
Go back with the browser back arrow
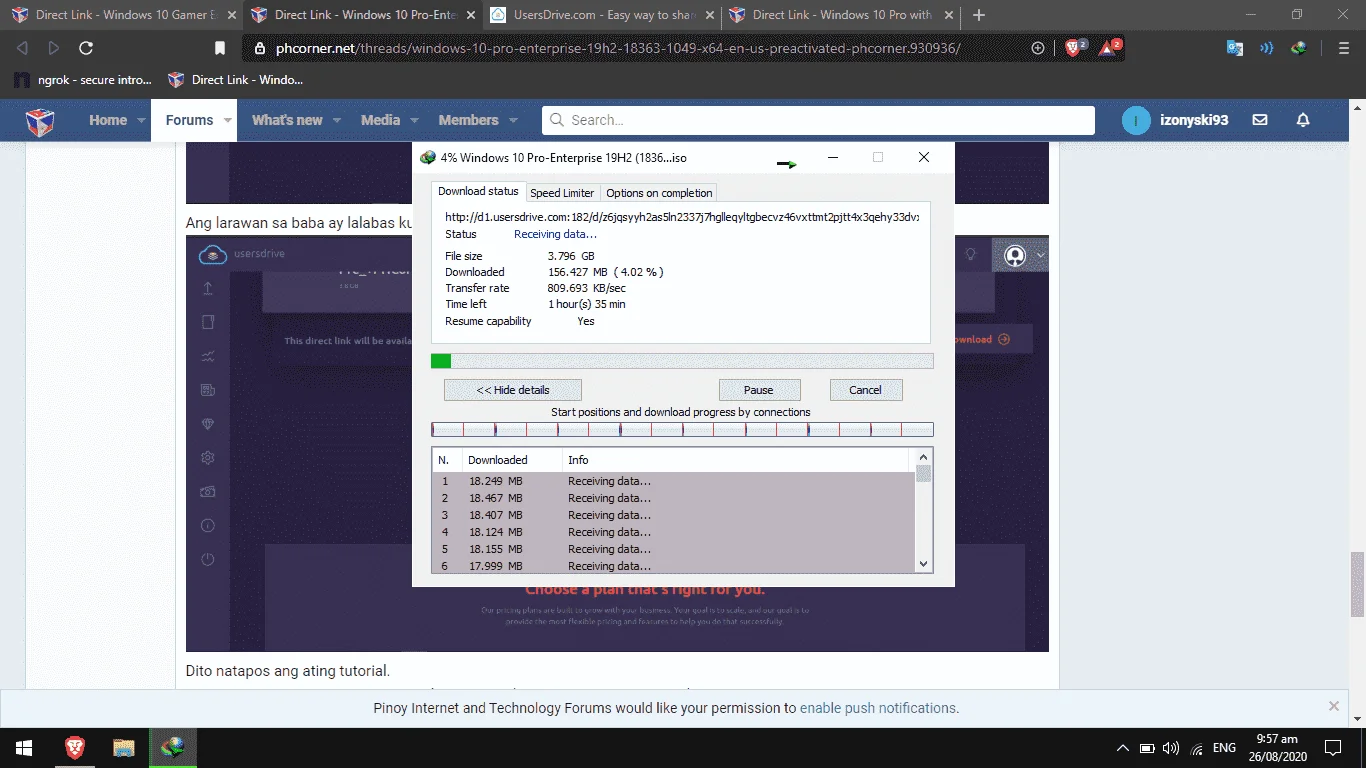click(x=22, y=48)
